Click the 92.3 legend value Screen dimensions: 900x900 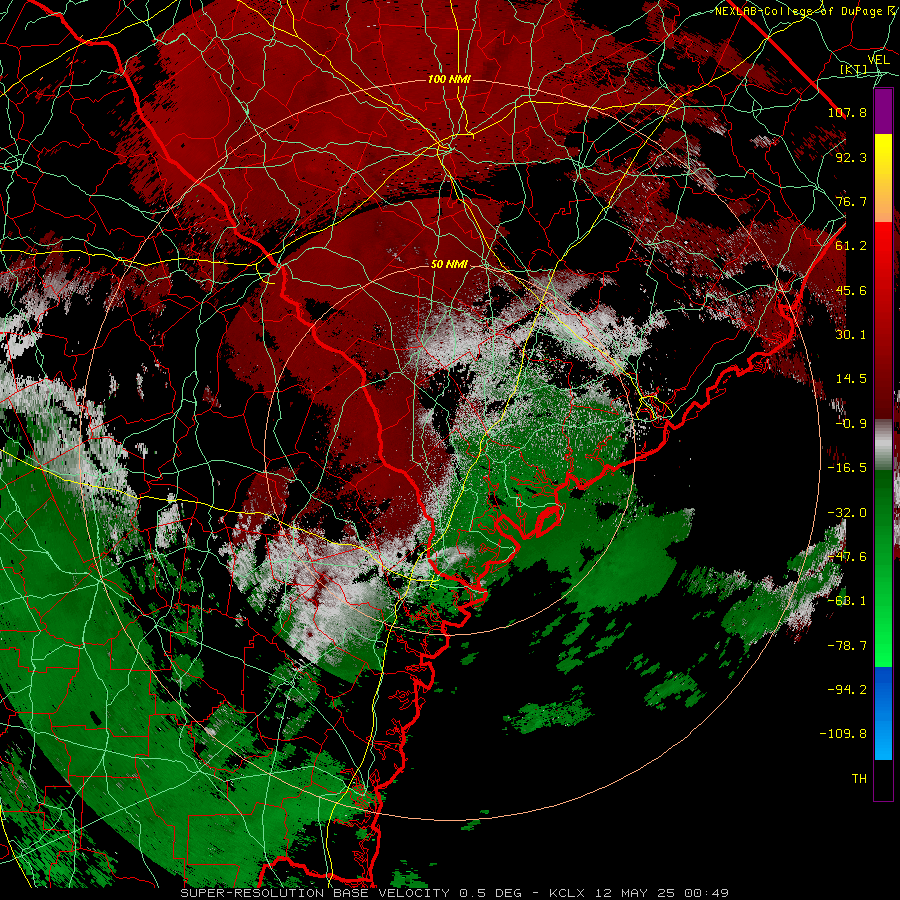pyautogui.click(x=851, y=157)
